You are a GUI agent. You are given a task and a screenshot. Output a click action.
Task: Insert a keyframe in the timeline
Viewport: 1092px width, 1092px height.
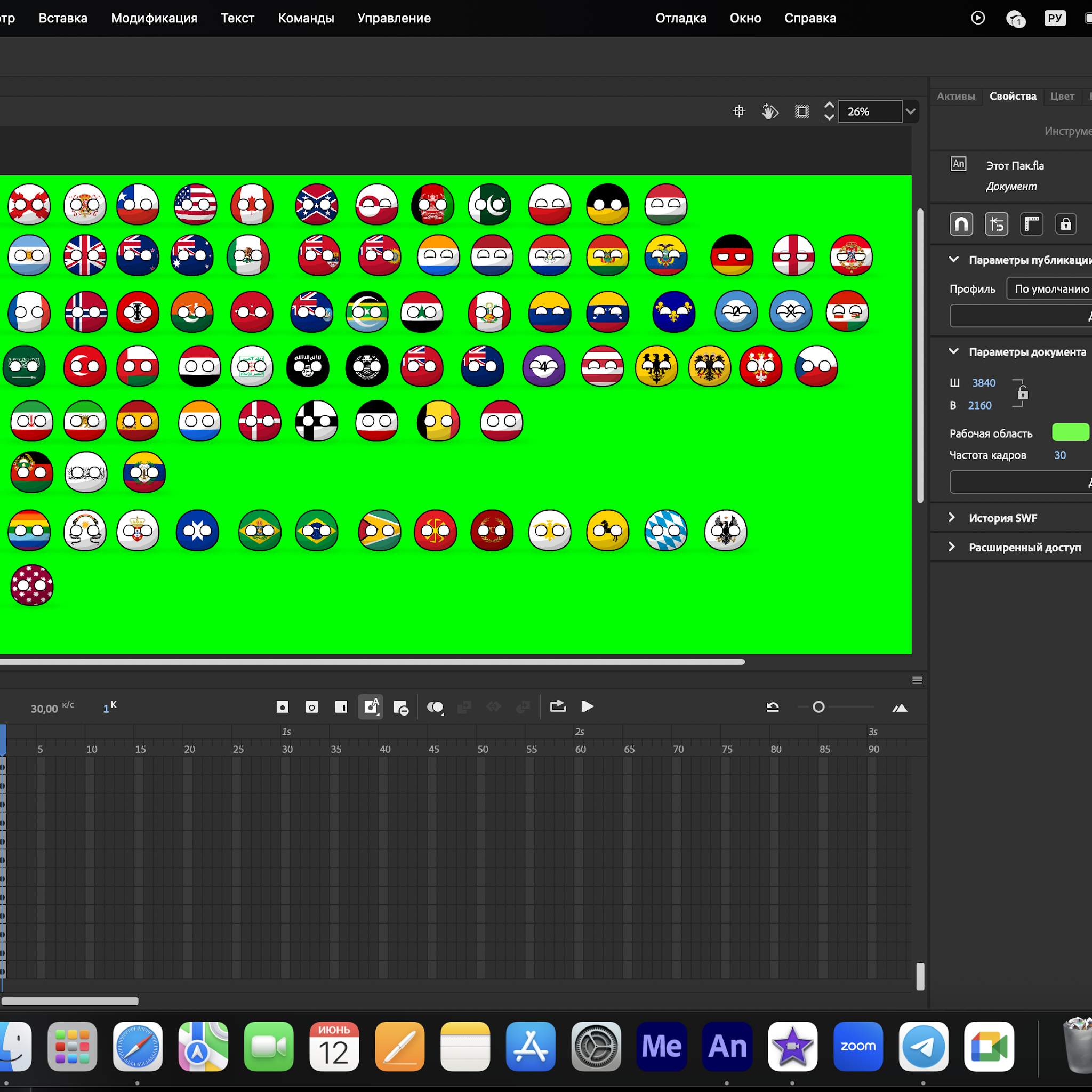tap(282, 707)
